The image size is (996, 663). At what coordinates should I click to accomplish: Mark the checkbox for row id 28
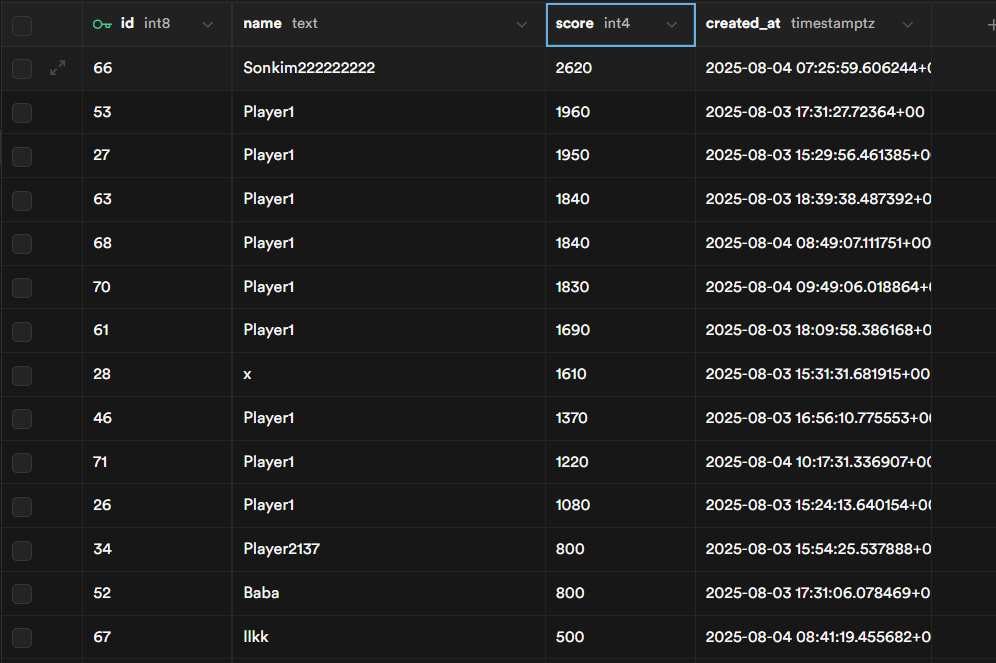22,374
